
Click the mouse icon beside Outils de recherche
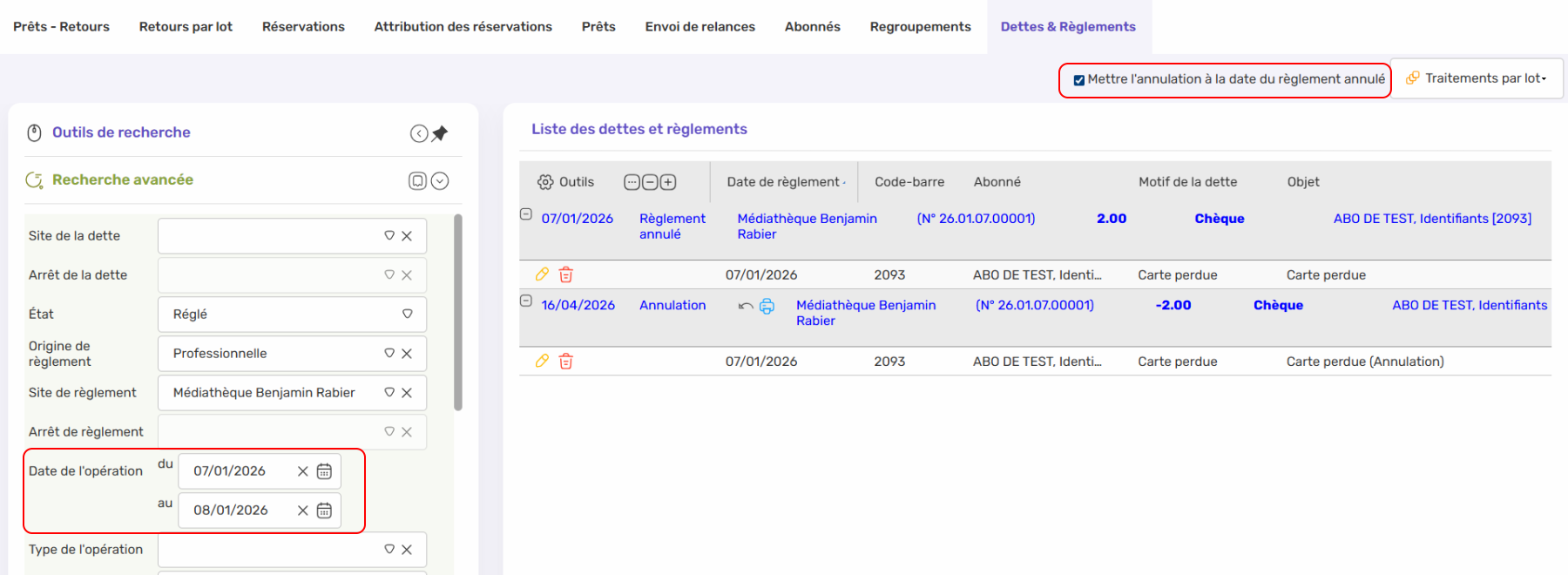[35, 132]
